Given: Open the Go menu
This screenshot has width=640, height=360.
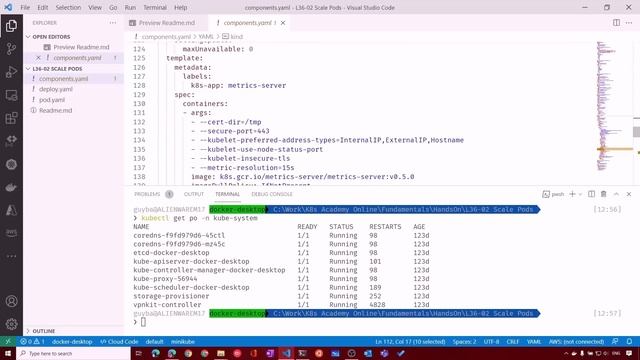Looking at the screenshot, I should (x=113, y=7).
